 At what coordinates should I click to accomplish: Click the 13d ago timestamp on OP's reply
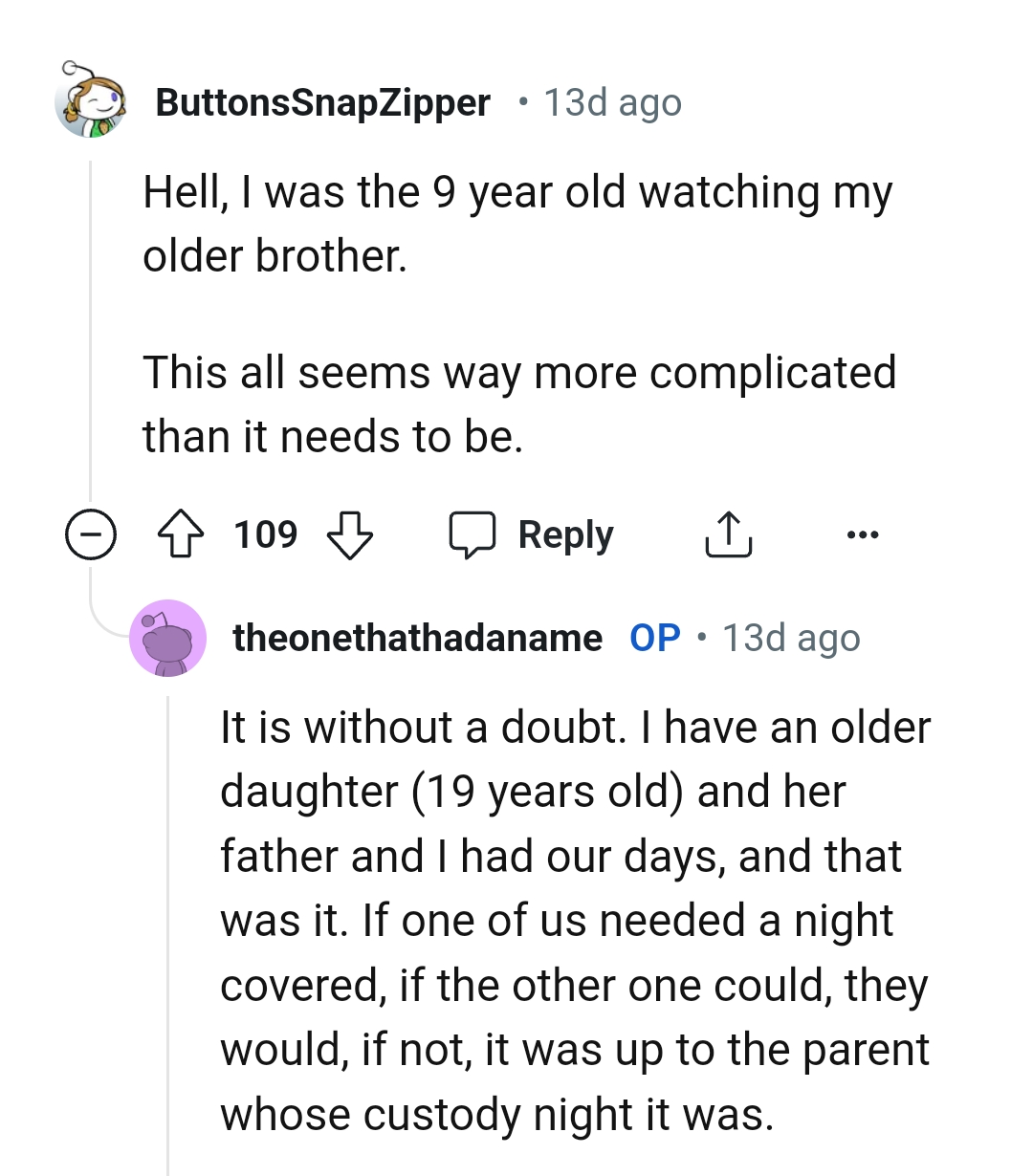[790, 638]
